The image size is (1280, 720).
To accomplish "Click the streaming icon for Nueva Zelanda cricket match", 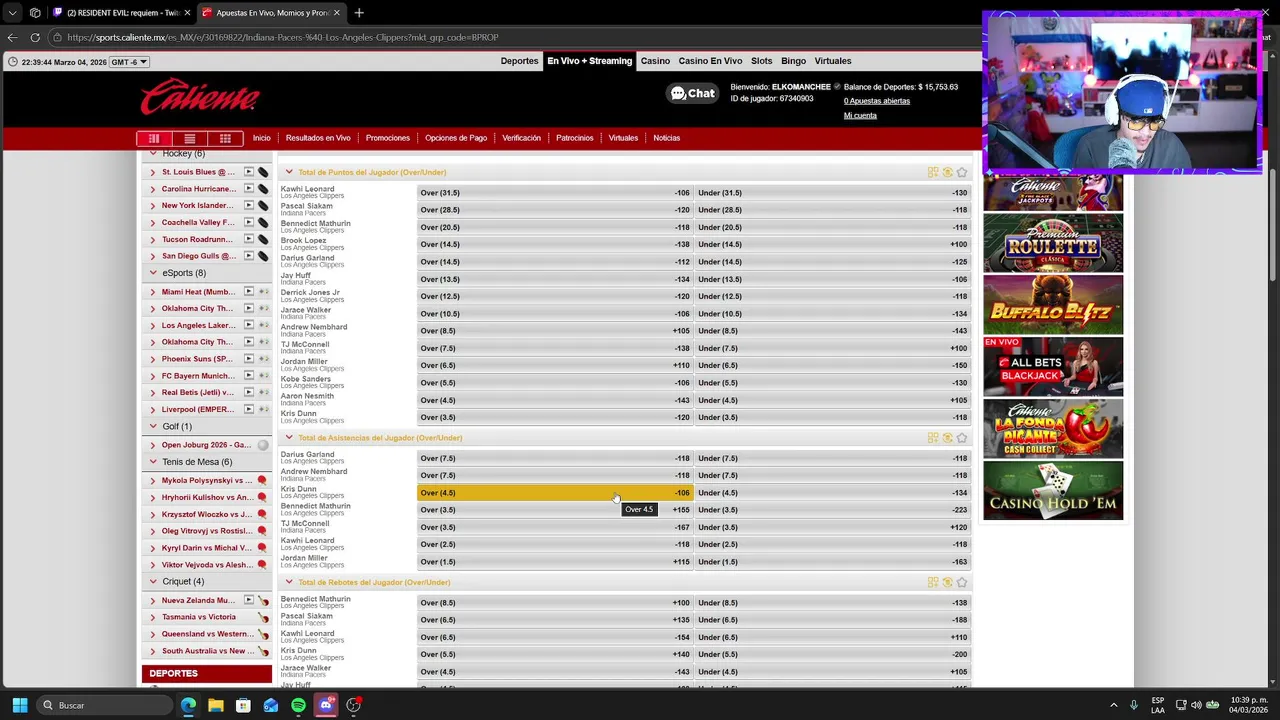I will [249, 600].
